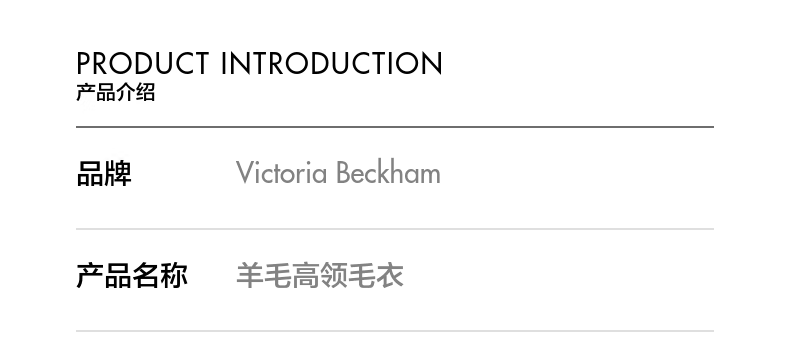Select the word INTRODUCTION in the heading

(332, 63)
